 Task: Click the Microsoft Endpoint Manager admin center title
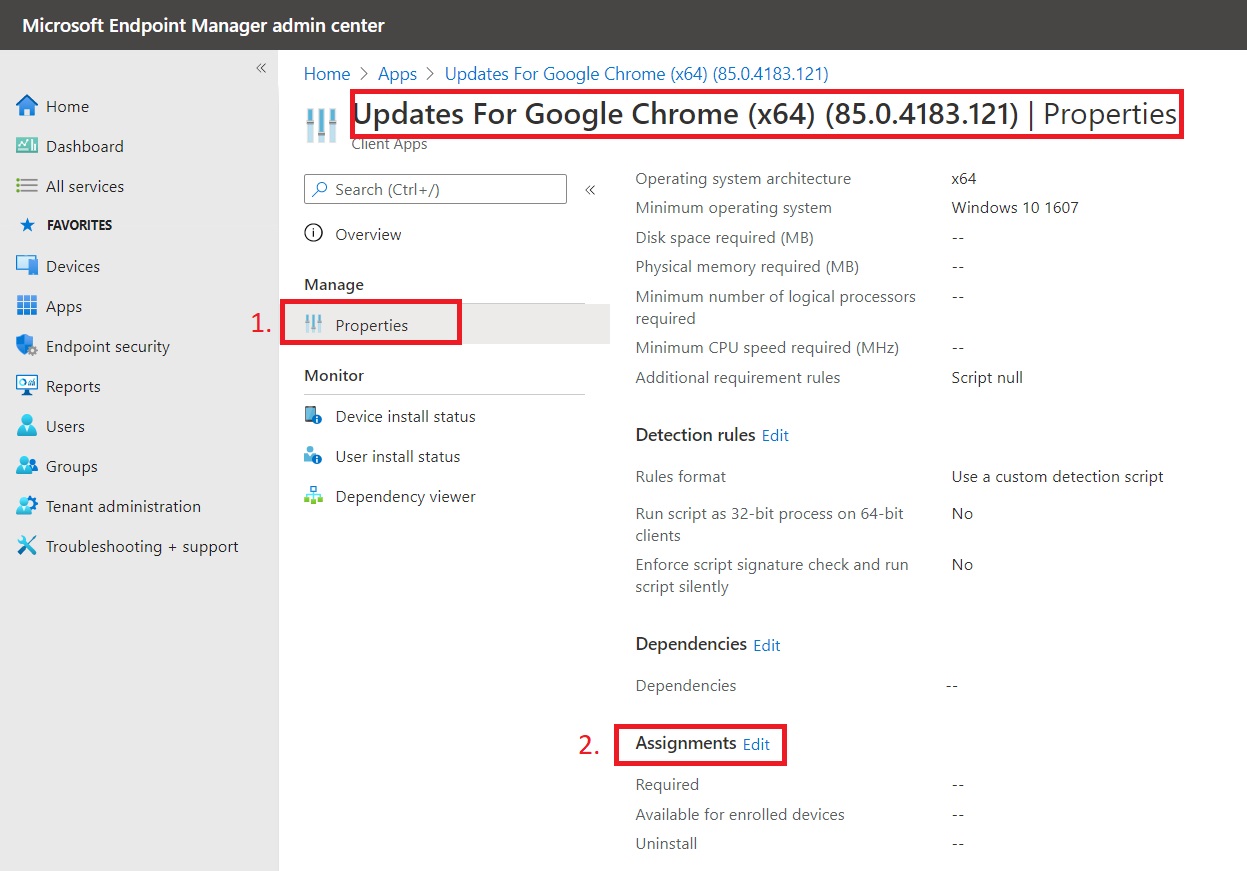[204, 25]
